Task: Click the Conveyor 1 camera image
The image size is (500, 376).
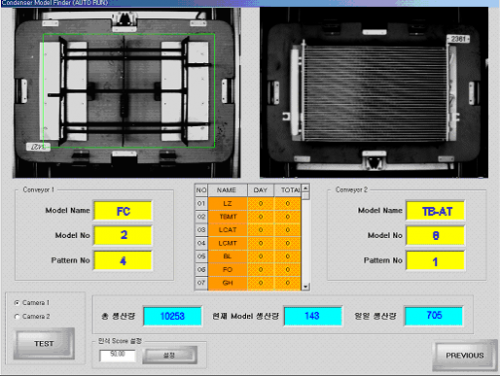Action: (x=127, y=93)
